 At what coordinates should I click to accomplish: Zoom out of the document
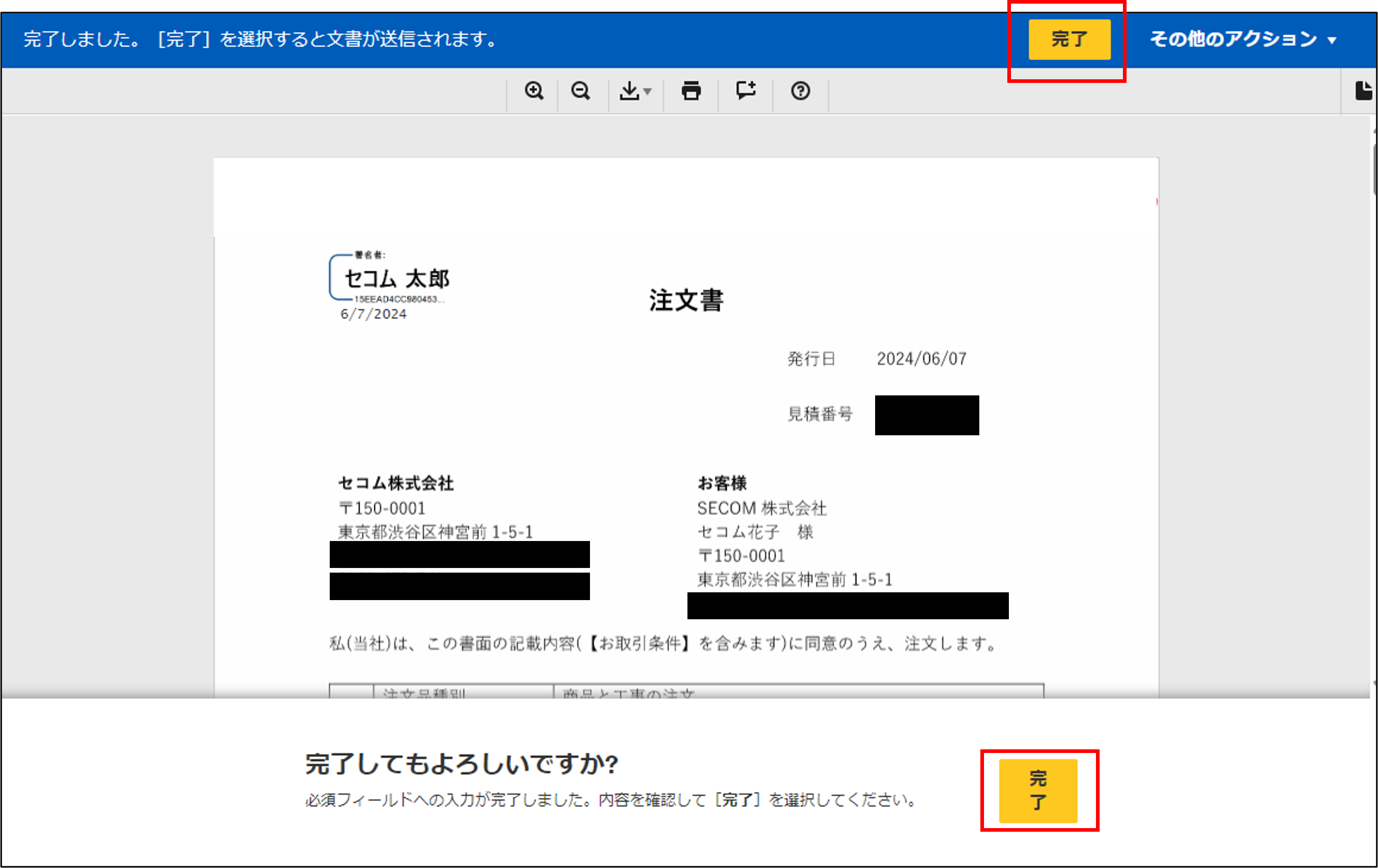(x=580, y=91)
